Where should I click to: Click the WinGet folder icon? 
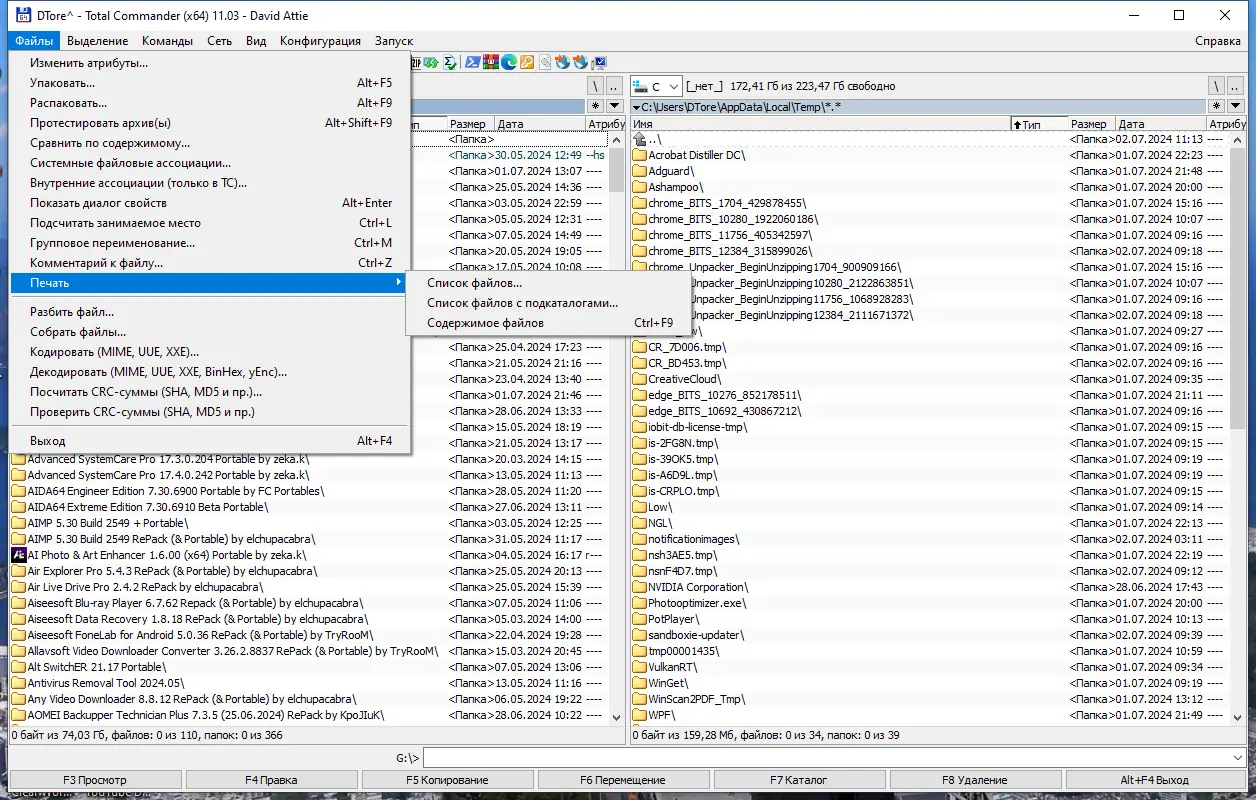point(640,683)
